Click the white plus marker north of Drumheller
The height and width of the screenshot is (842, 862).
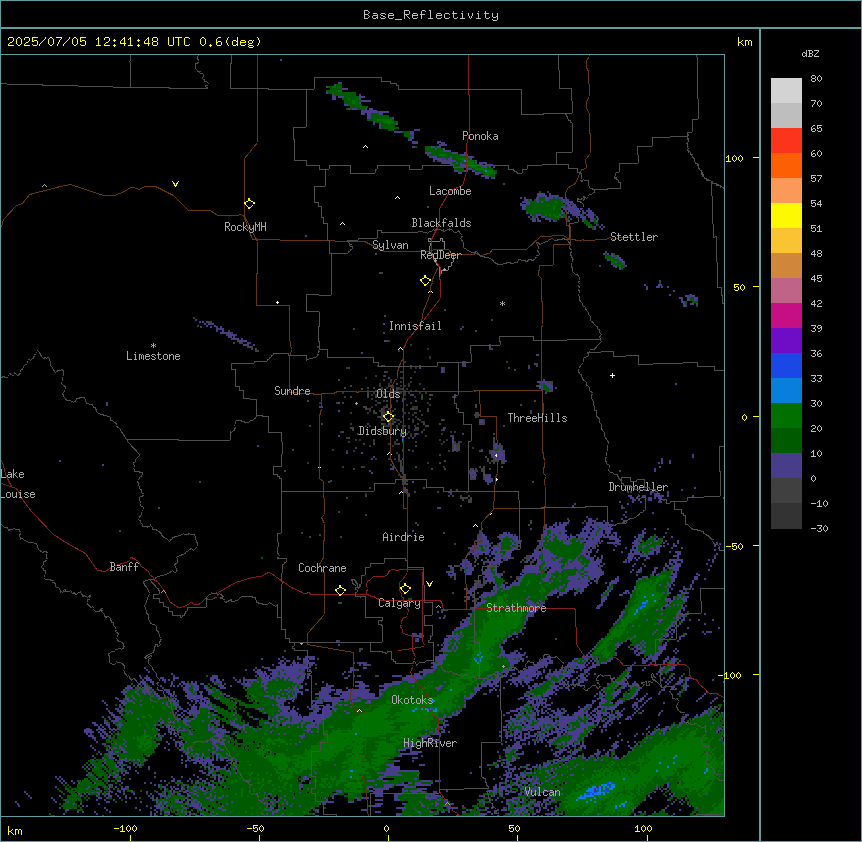[x=612, y=375]
